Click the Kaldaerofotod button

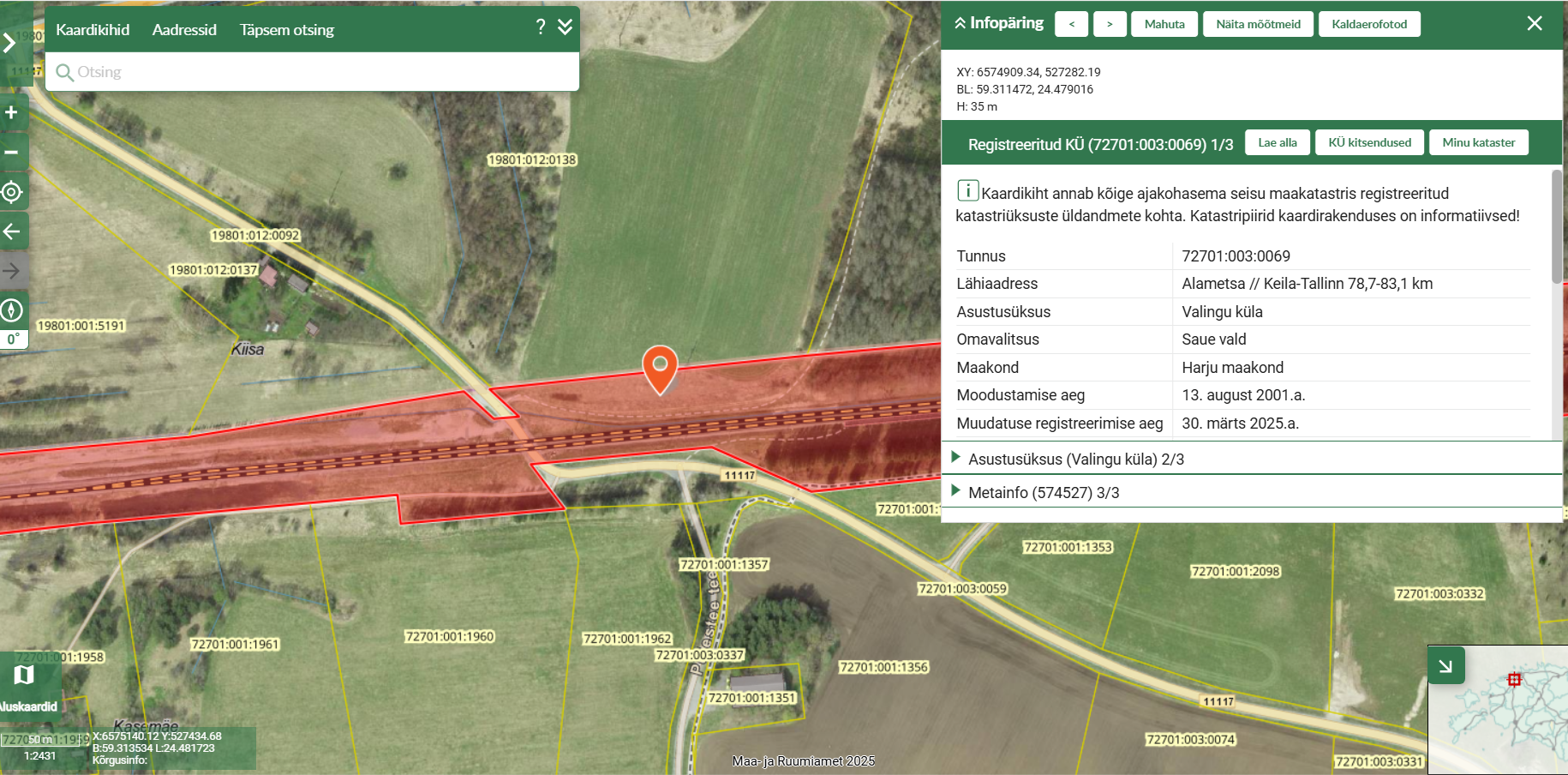(x=1368, y=24)
